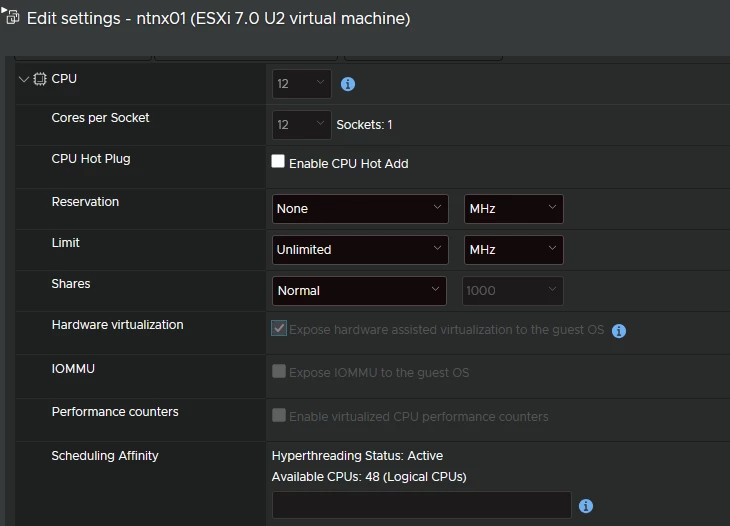Enable the CPU Hot Add checkbox
730x526 pixels.
tap(278, 161)
